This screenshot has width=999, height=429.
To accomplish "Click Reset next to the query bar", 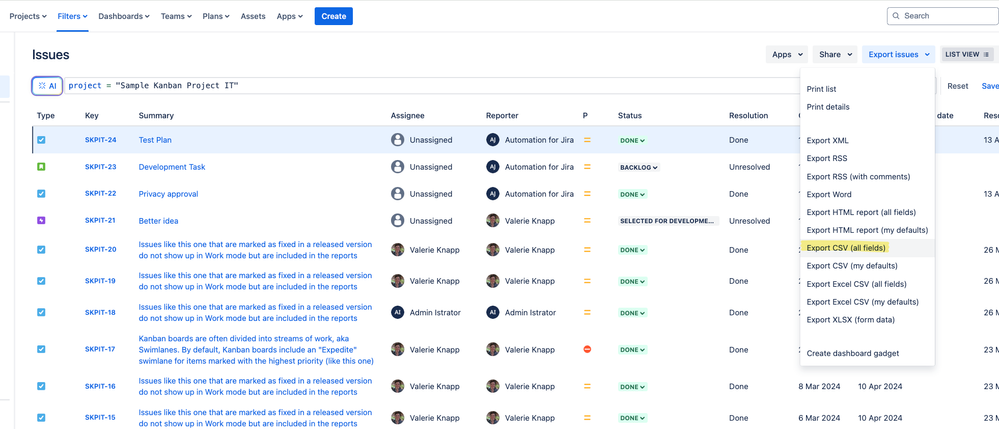I will (958, 86).
